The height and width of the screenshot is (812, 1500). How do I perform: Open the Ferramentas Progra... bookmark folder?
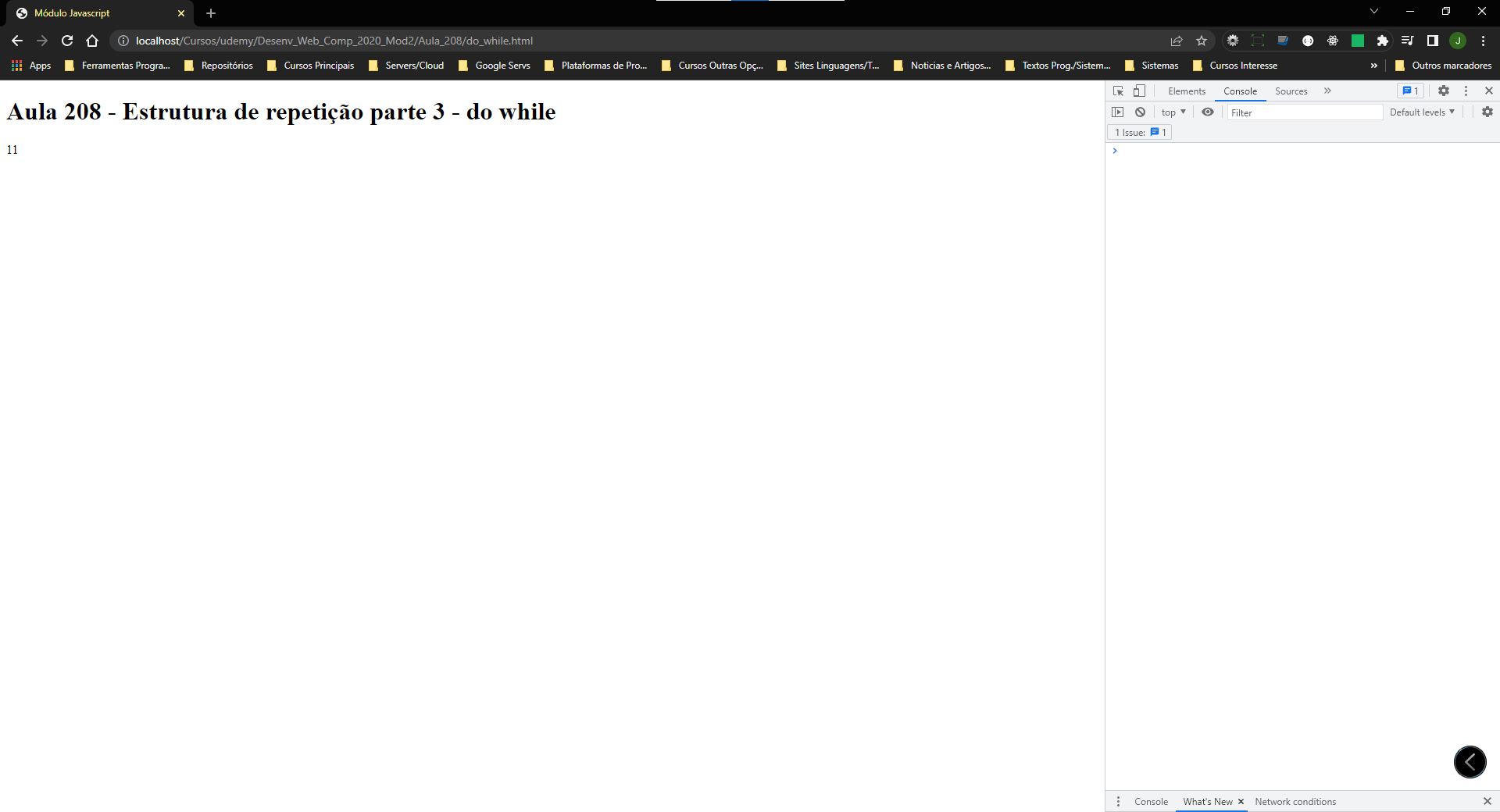point(117,66)
